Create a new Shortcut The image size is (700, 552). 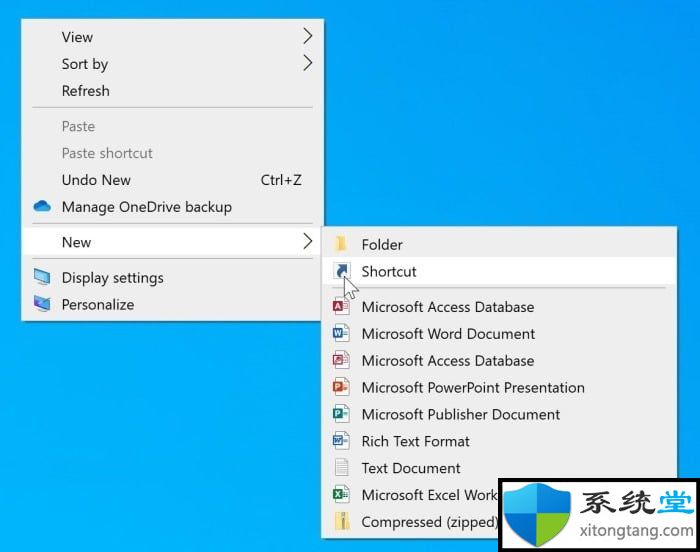(499, 271)
